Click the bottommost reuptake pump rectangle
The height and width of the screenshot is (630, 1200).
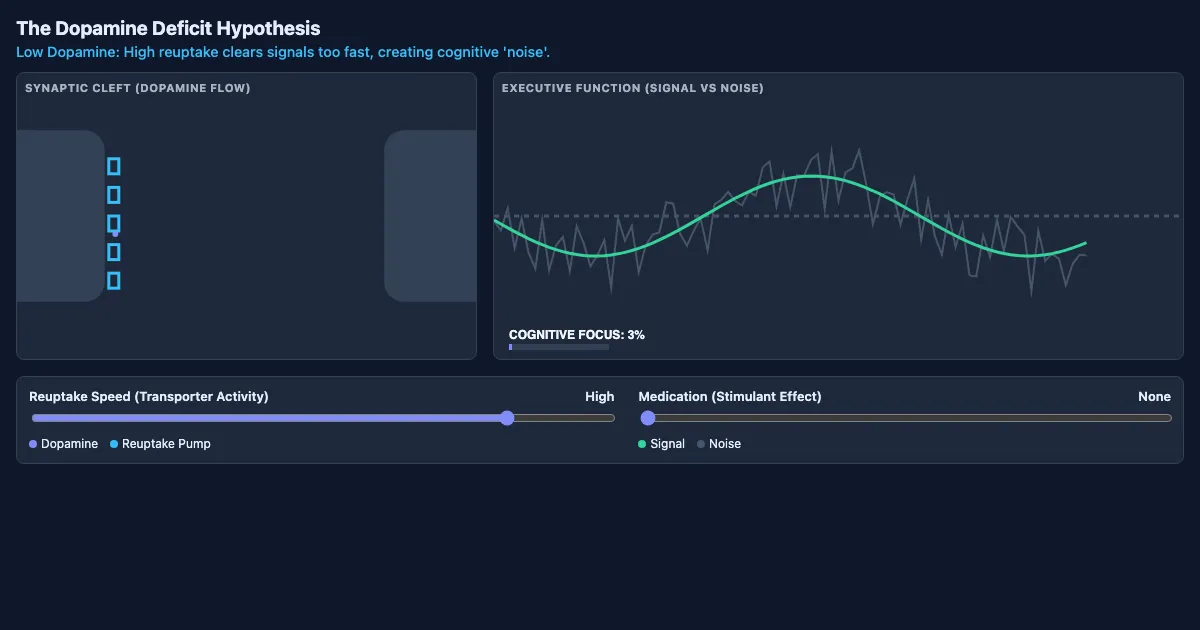[x=114, y=281]
